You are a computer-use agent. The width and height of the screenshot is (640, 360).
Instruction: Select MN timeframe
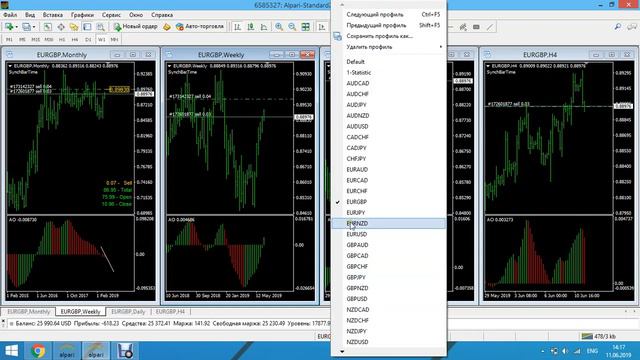pos(114,40)
